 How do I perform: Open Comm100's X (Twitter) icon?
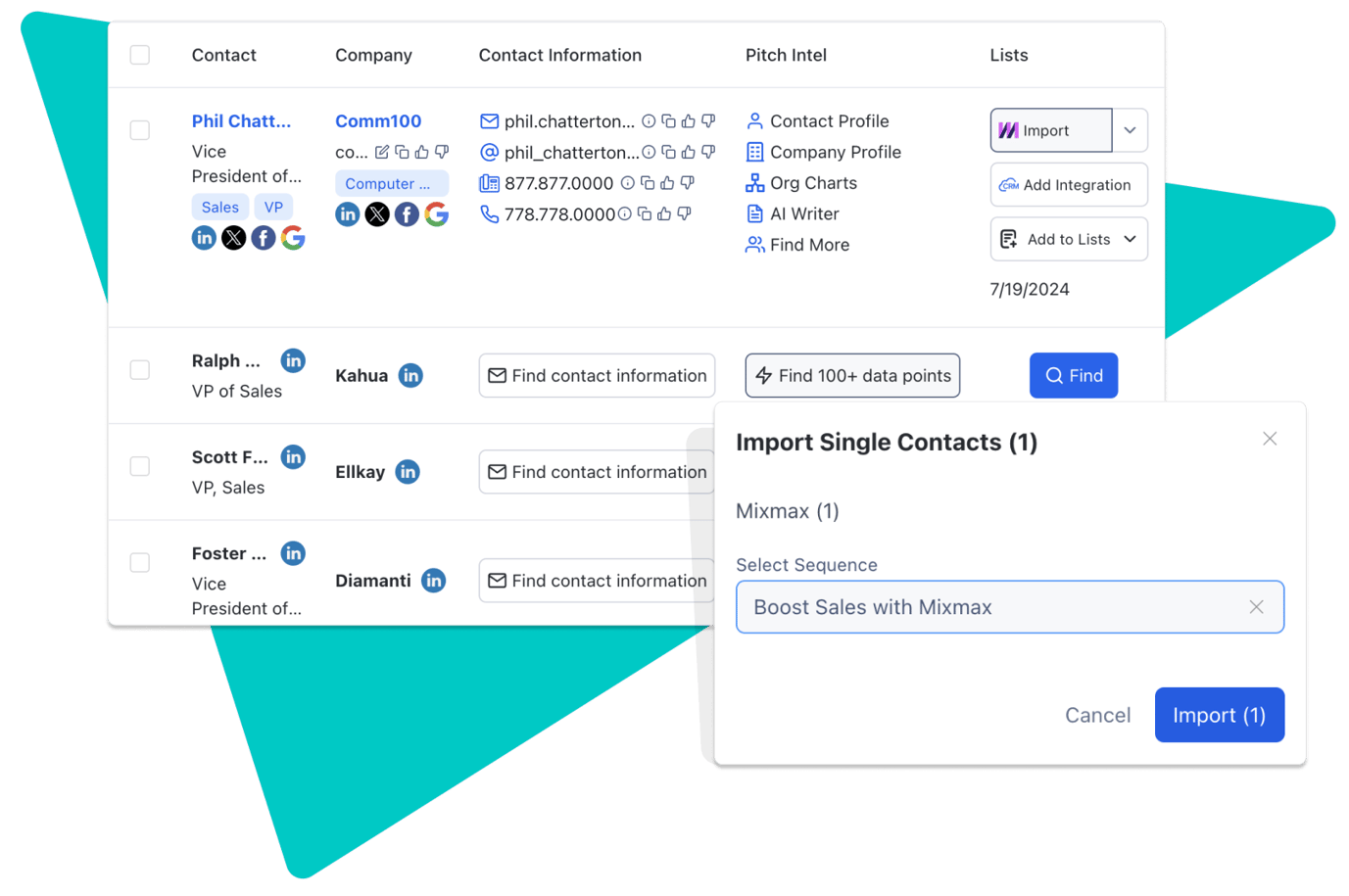377,214
